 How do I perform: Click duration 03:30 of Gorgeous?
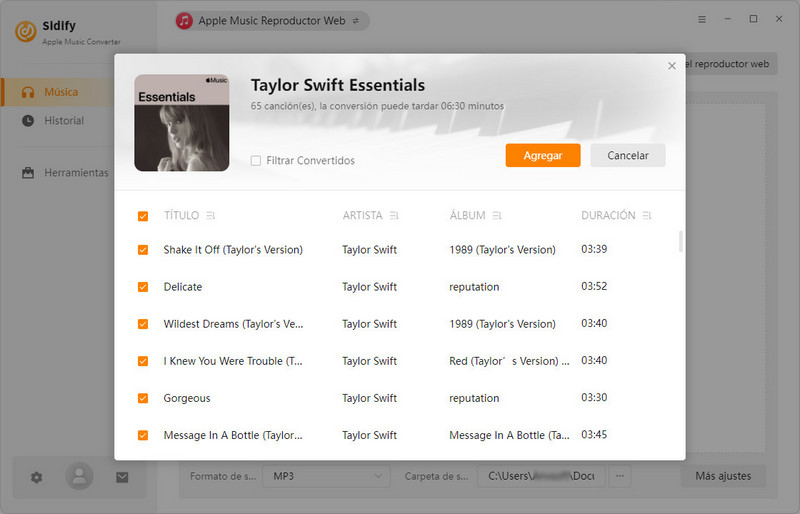coord(594,398)
